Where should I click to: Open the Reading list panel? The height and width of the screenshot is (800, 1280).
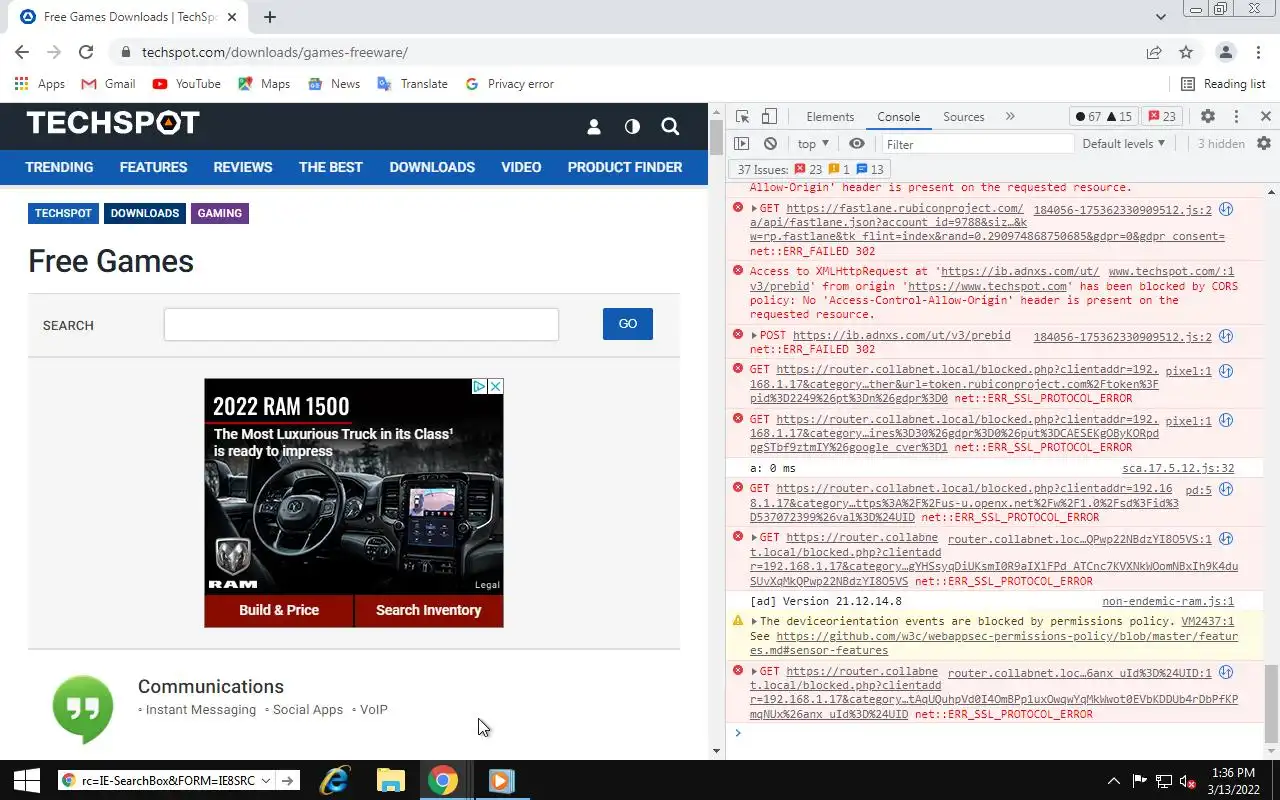(1224, 84)
